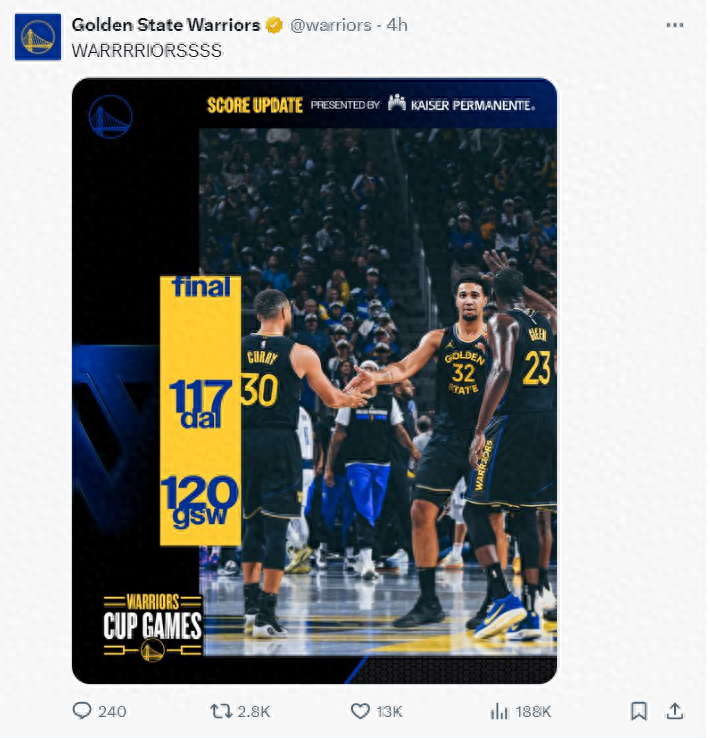Like the post with the heart icon
The image size is (710, 738).
(360, 711)
